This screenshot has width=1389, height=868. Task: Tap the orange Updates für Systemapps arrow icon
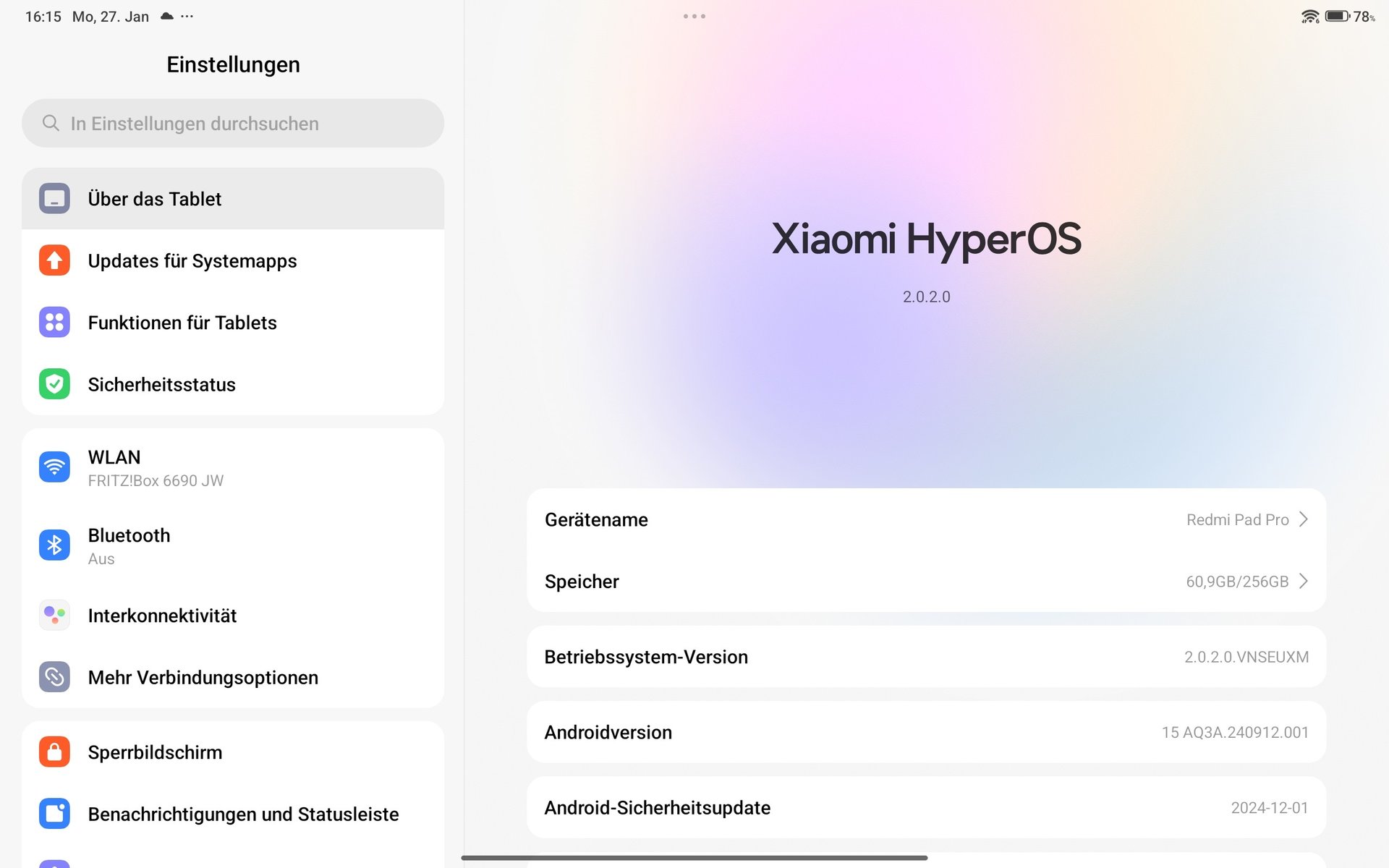pyautogui.click(x=54, y=260)
